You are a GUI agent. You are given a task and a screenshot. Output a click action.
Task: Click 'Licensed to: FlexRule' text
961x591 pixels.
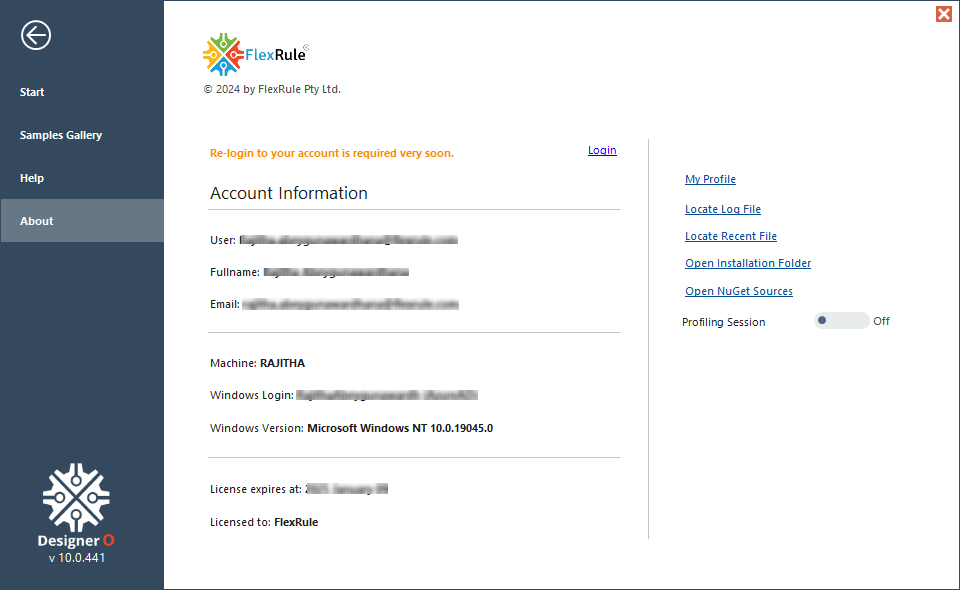tap(264, 522)
